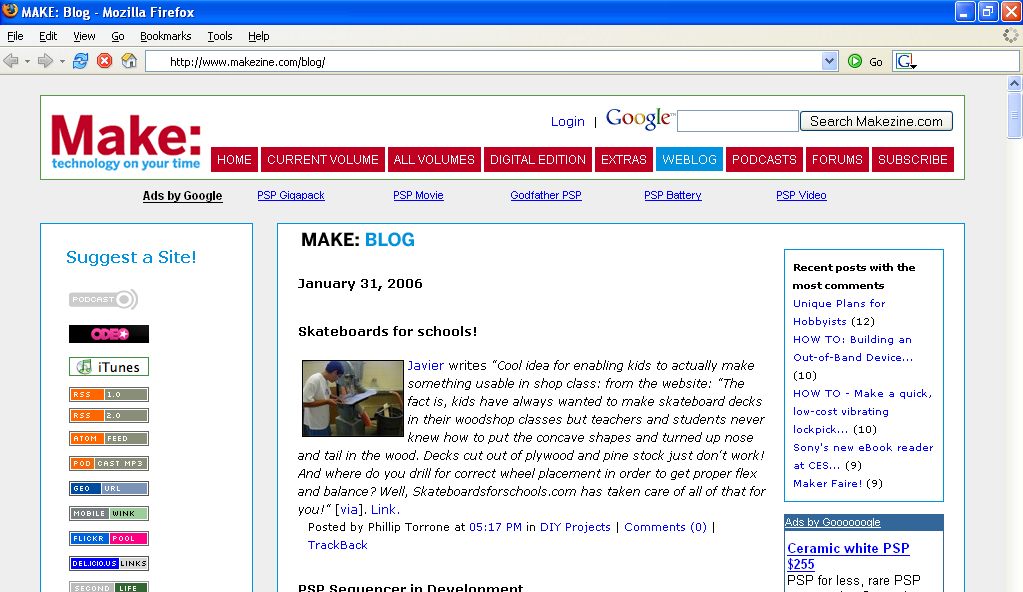Click the Suggest a Site! link
1023x592 pixels.
[131, 257]
